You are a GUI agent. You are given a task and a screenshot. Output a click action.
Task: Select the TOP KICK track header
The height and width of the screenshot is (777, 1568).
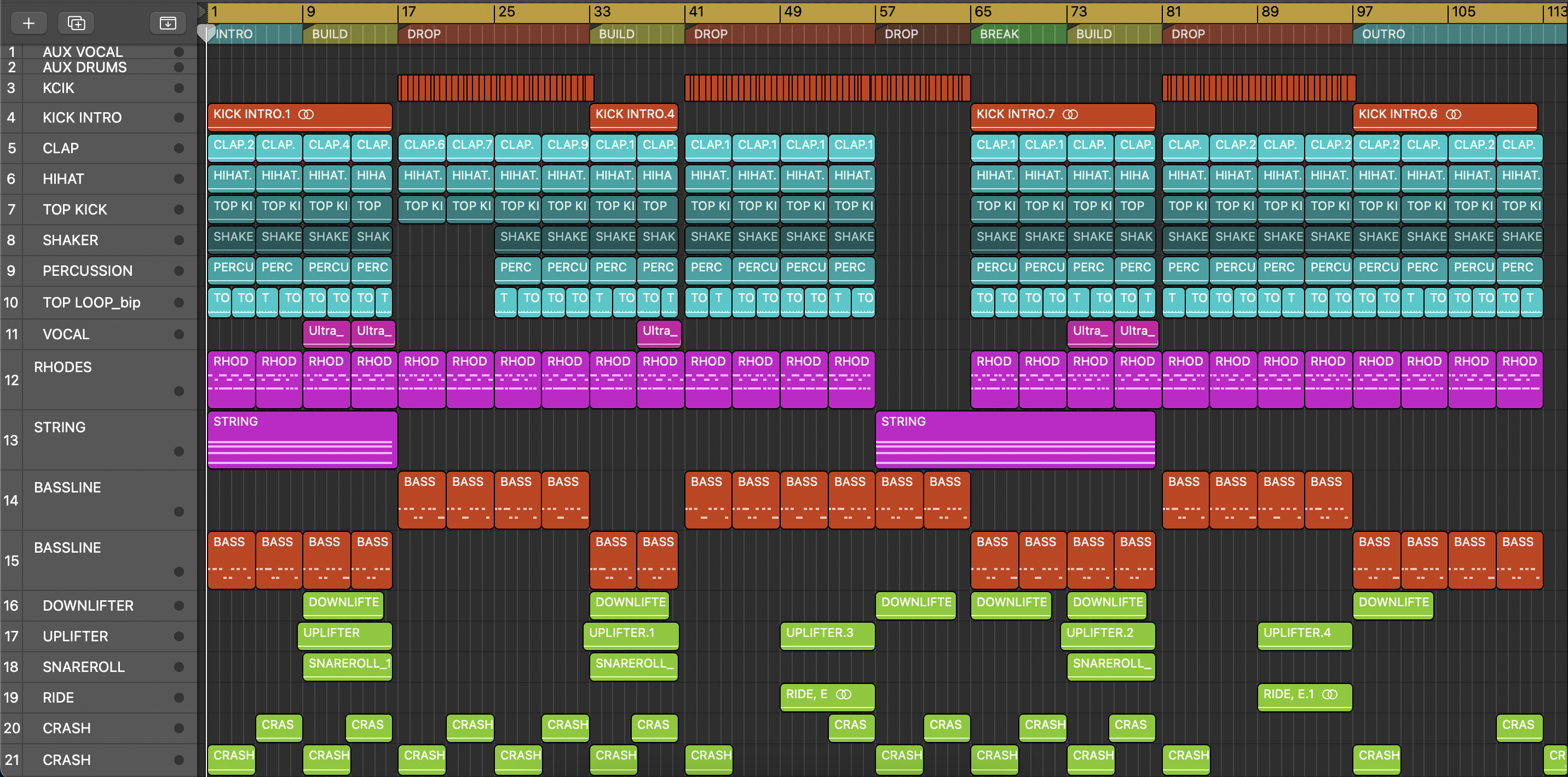click(x=99, y=210)
